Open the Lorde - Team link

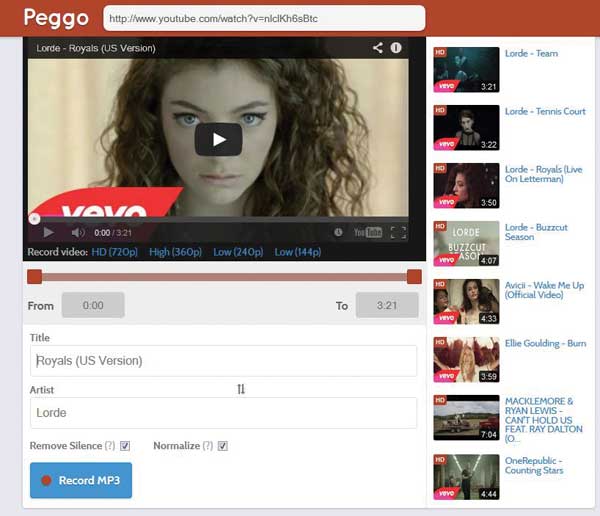click(x=531, y=53)
